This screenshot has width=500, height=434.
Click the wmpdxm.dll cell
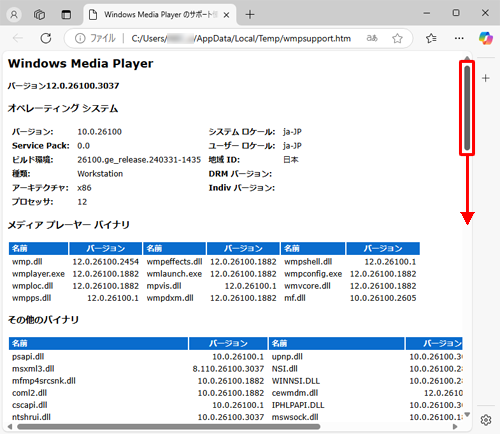tap(170, 298)
